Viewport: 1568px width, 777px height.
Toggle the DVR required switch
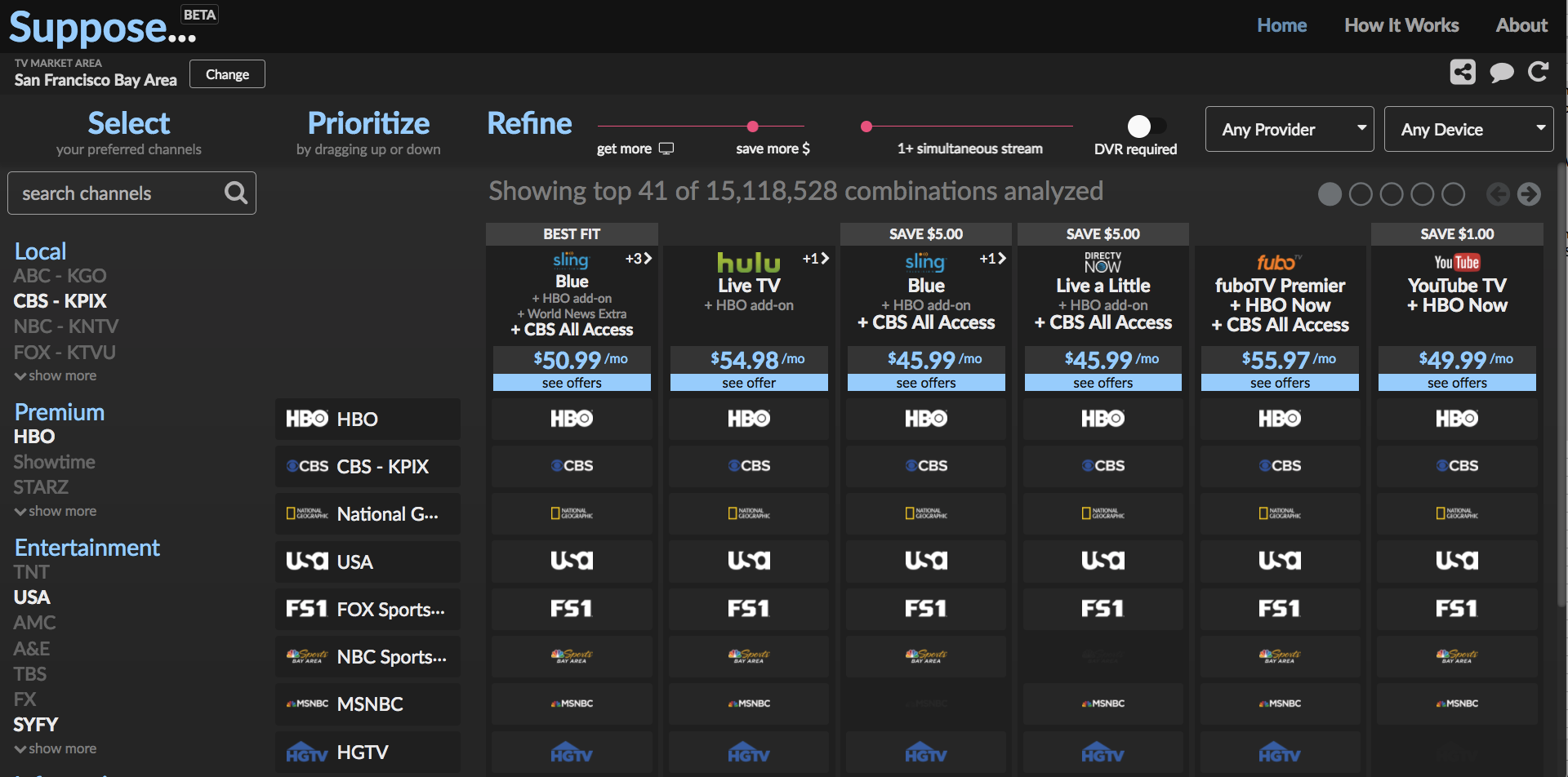(1147, 126)
